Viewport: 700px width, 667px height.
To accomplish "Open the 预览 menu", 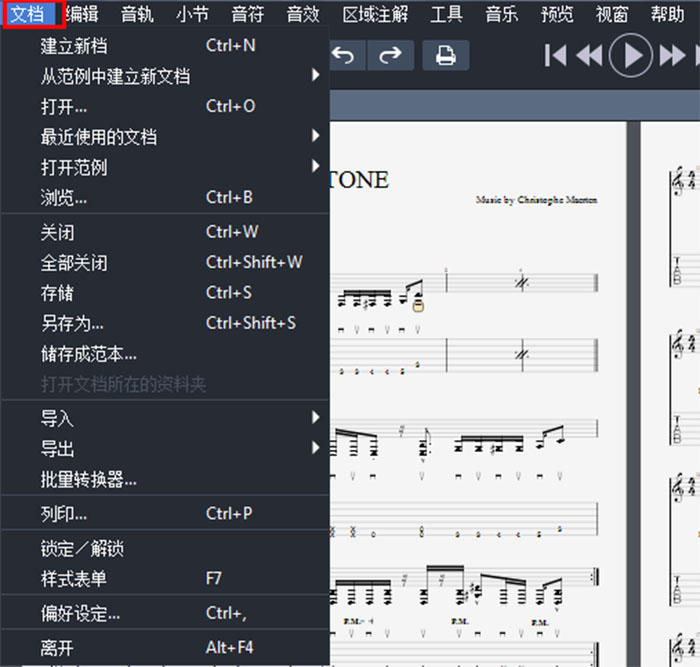I will click(557, 14).
